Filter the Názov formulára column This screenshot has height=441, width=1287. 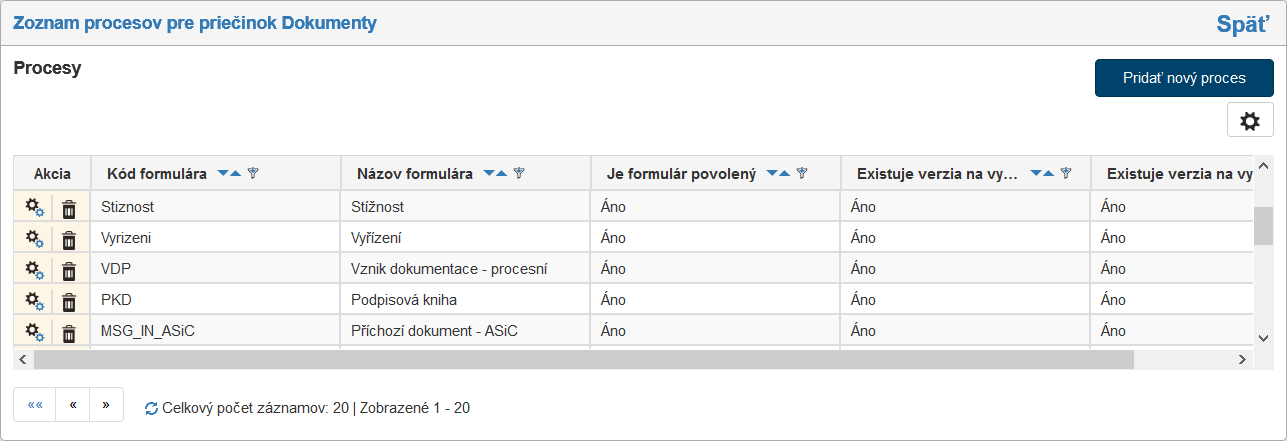(519, 174)
